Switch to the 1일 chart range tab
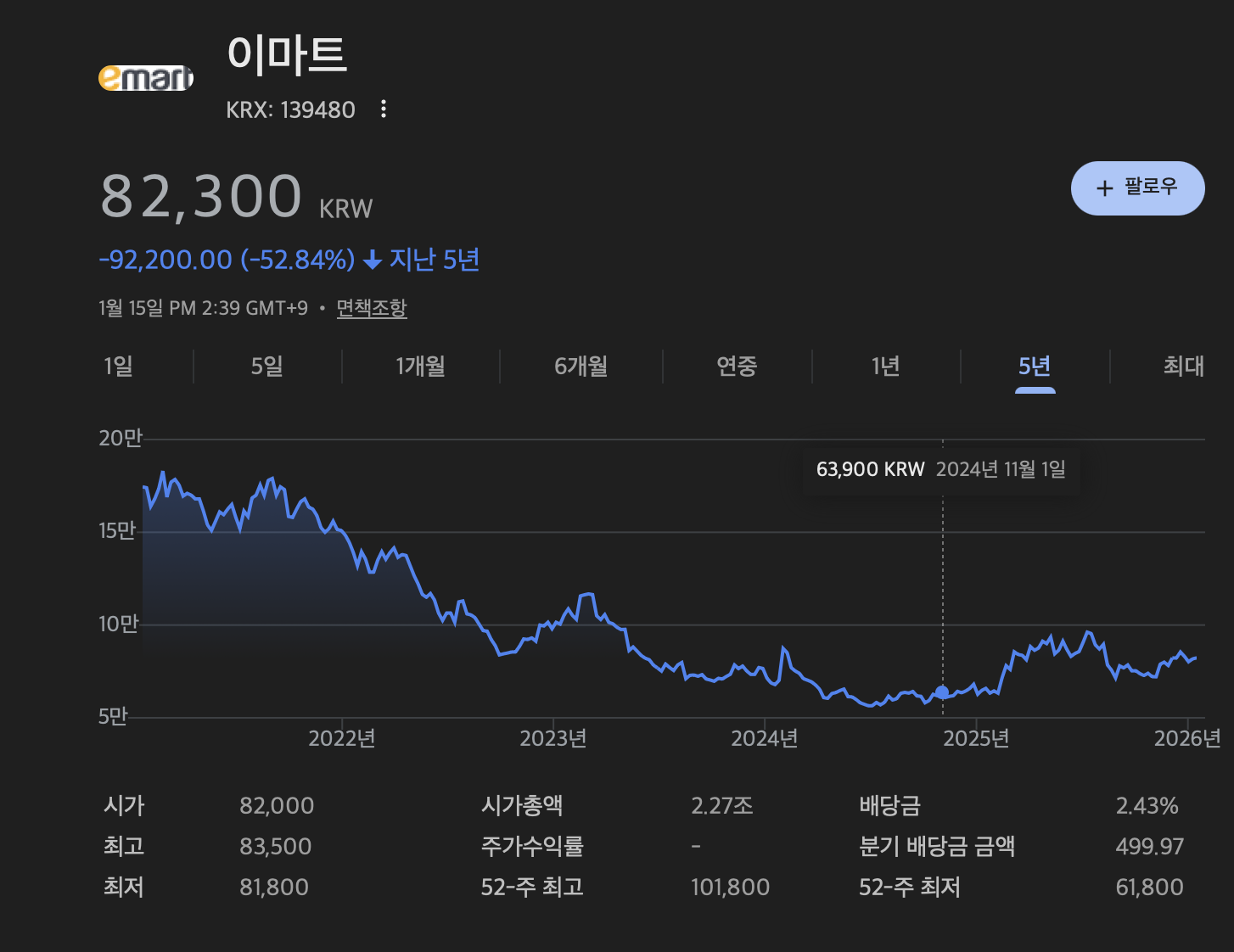Screen dimensions: 1234x952 tap(118, 367)
